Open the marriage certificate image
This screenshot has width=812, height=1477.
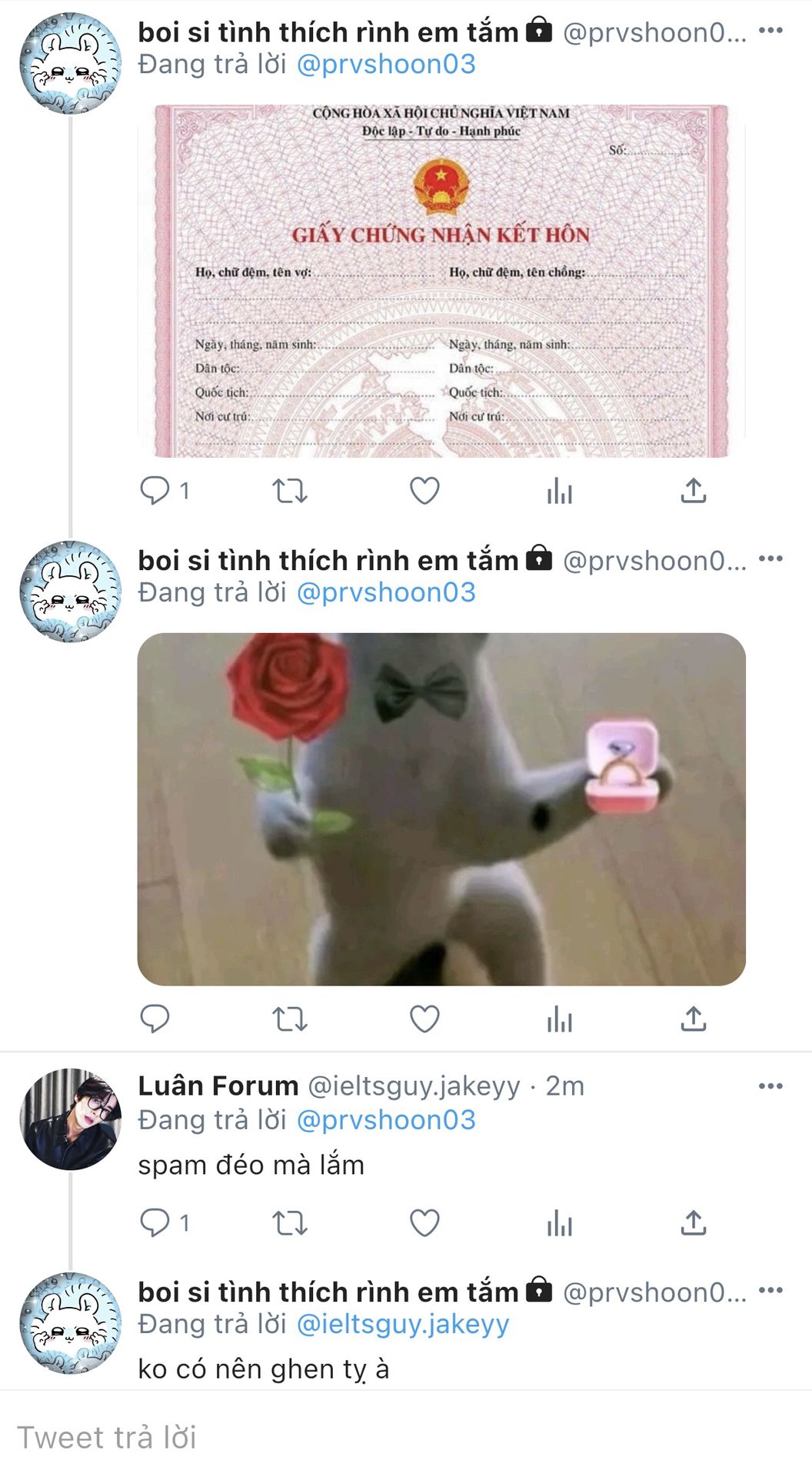[x=441, y=281]
